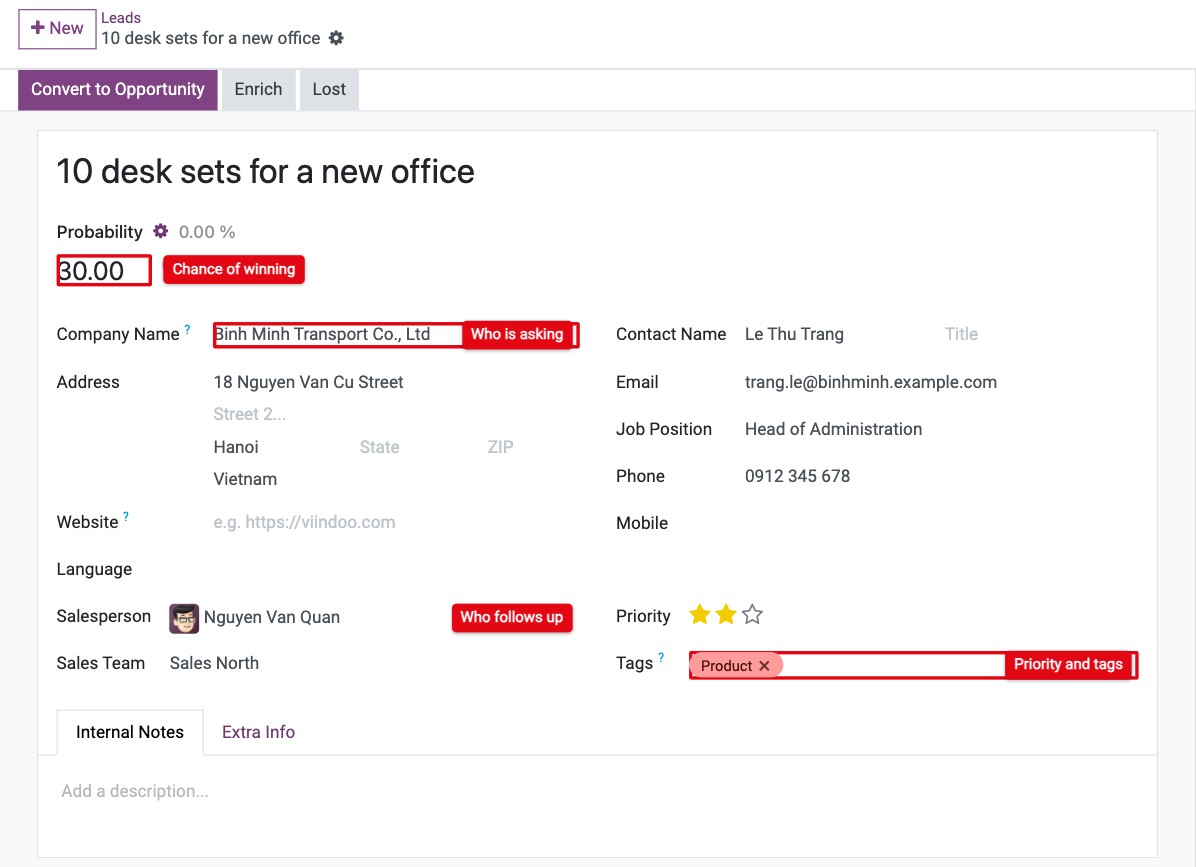Set priority to the first star
1196x867 pixels.
[699, 615]
